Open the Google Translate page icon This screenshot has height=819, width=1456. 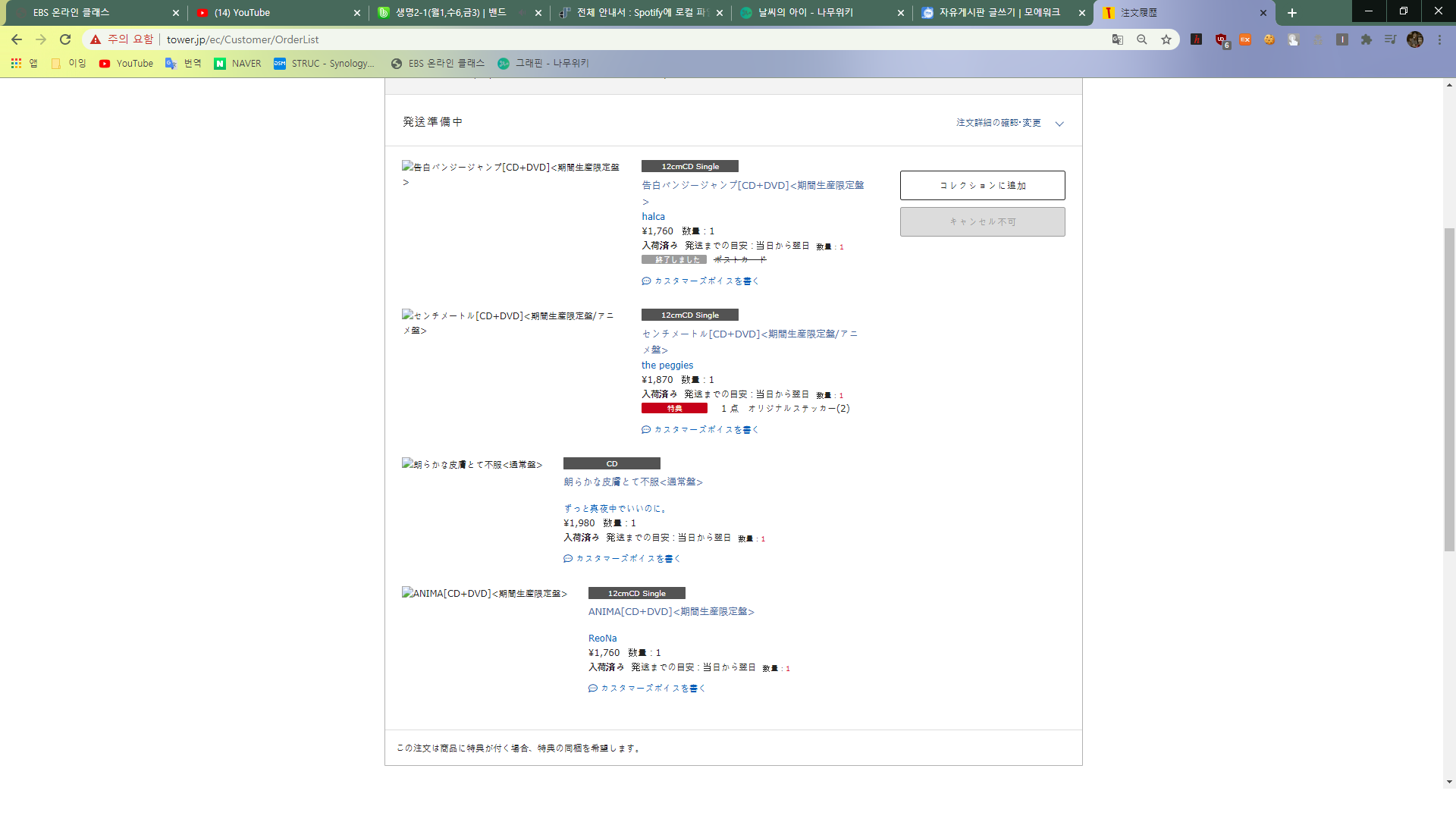tap(1118, 39)
